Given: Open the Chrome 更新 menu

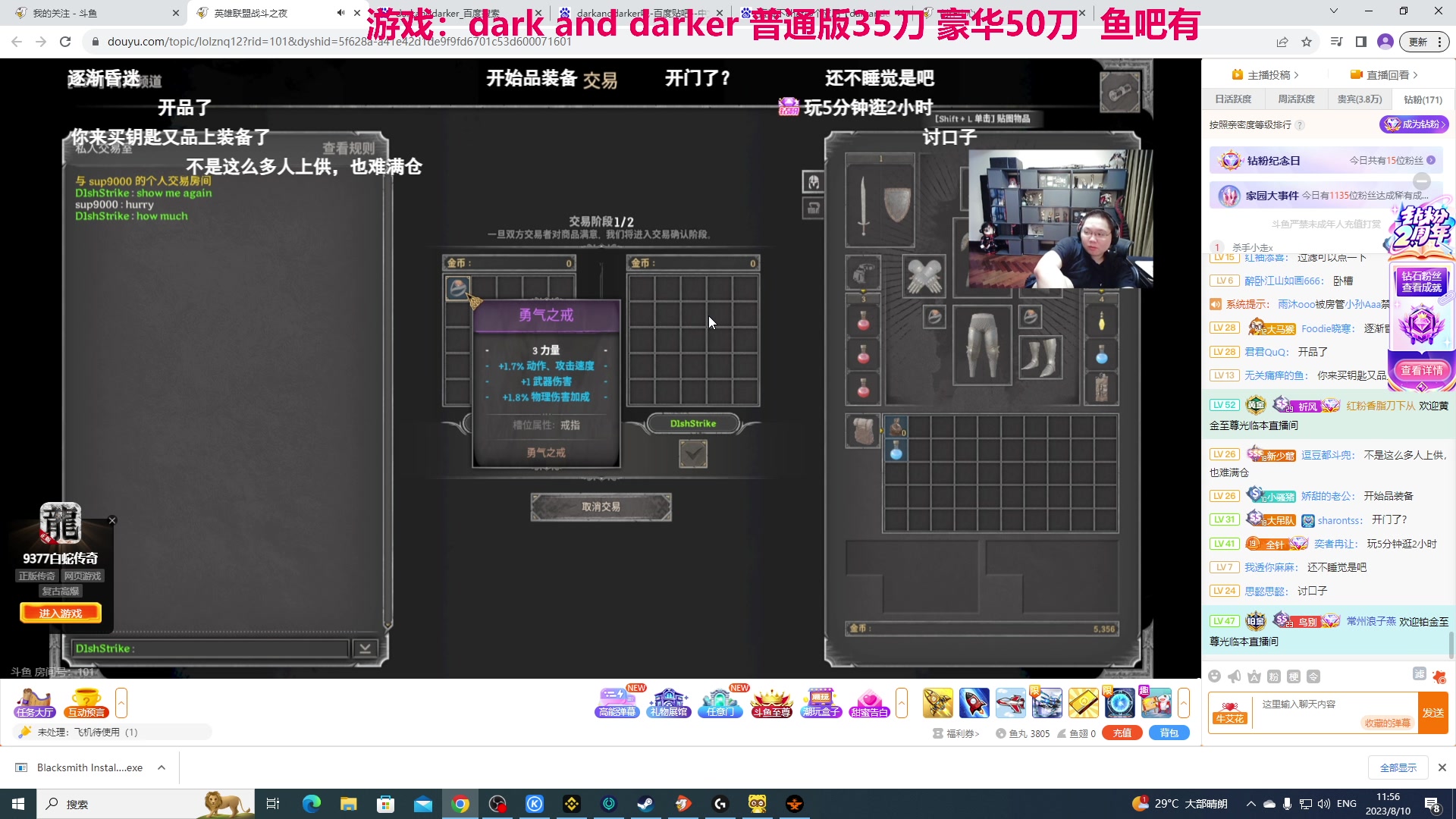Looking at the screenshot, I should pyautogui.click(x=1424, y=42).
